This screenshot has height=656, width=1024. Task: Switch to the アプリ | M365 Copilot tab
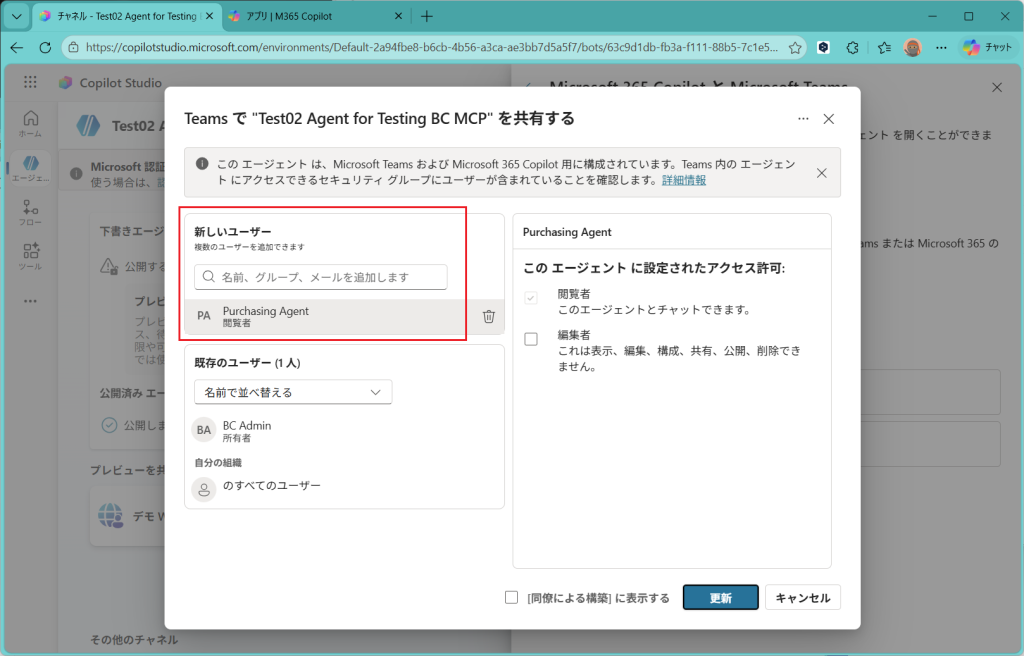(x=309, y=16)
